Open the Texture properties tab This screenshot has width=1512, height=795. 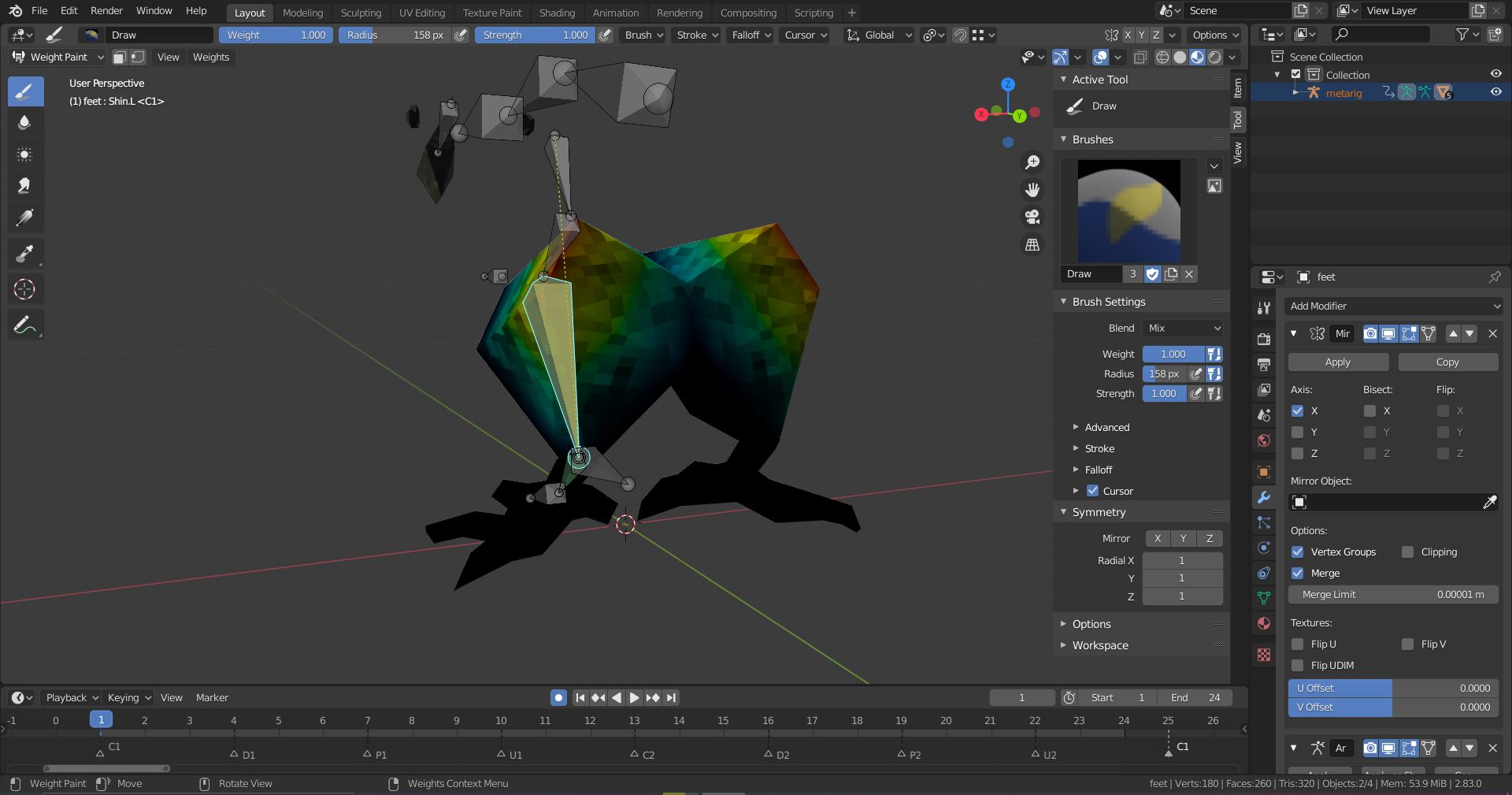coord(1264,655)
